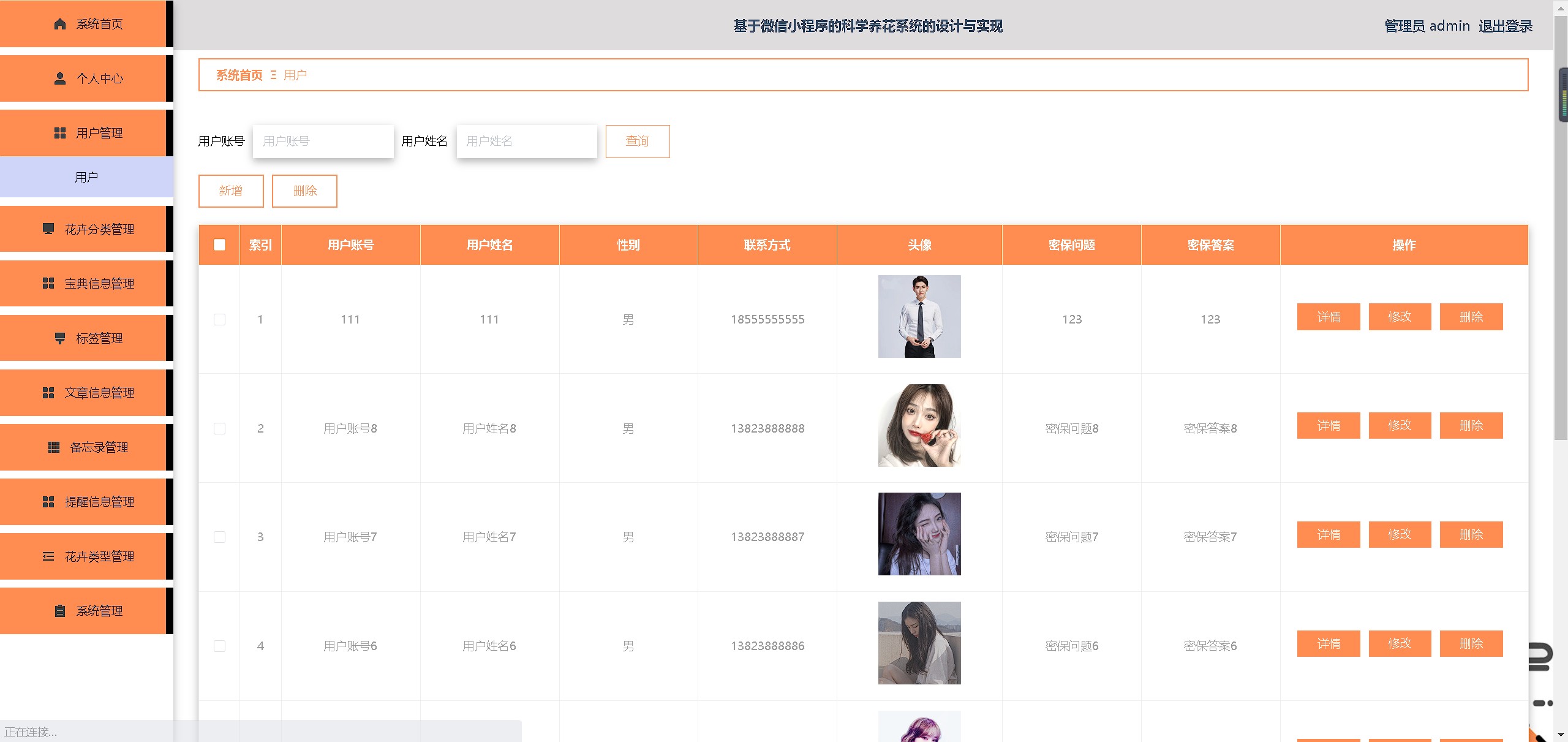Check the checkbox for 用户账号7 row
The height and width of the screenshot is (742, 1568).
click(x=219, y=537)
